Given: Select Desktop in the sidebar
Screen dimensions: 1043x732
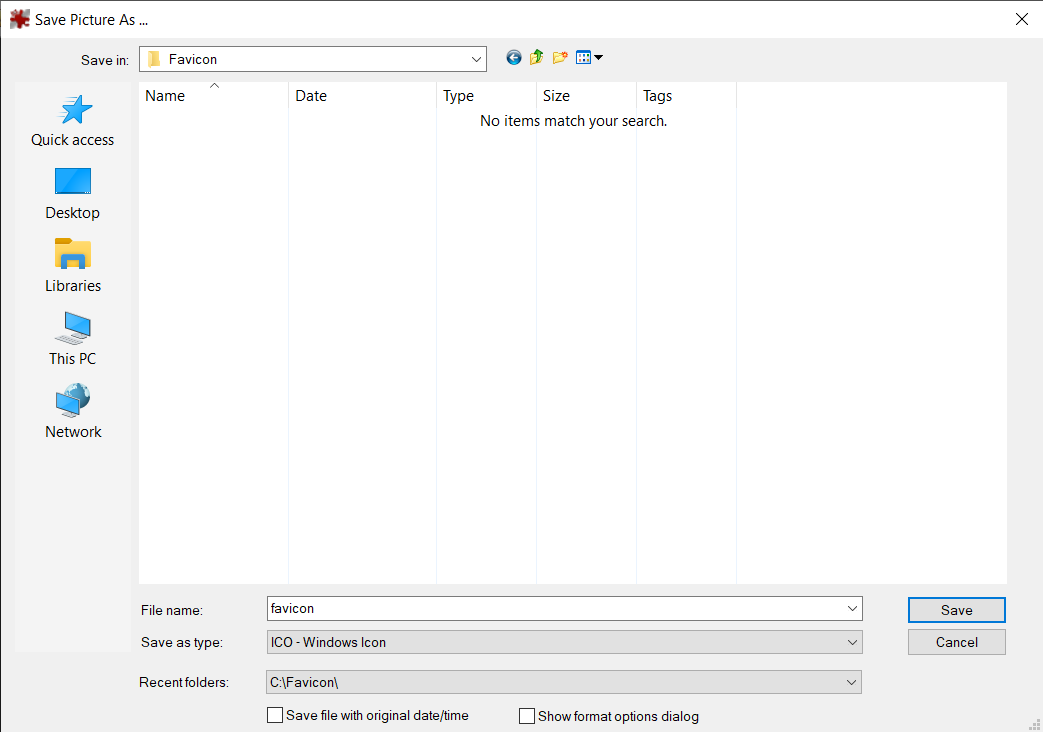Looking at the screenshot, I should pos(72,193).
